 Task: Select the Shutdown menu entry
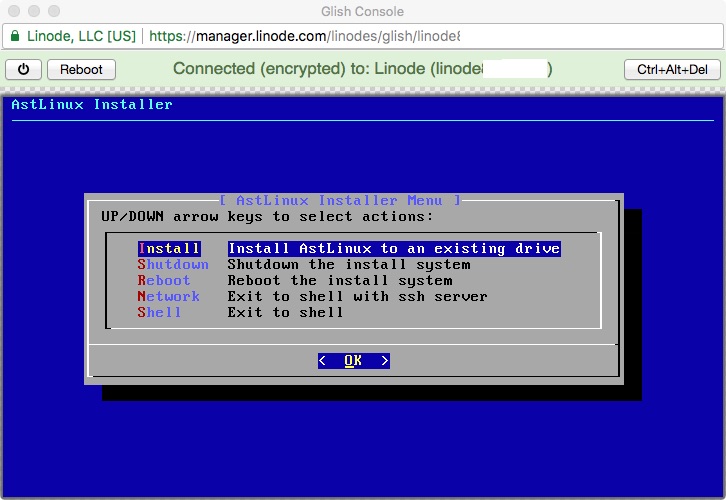[173, 264]
